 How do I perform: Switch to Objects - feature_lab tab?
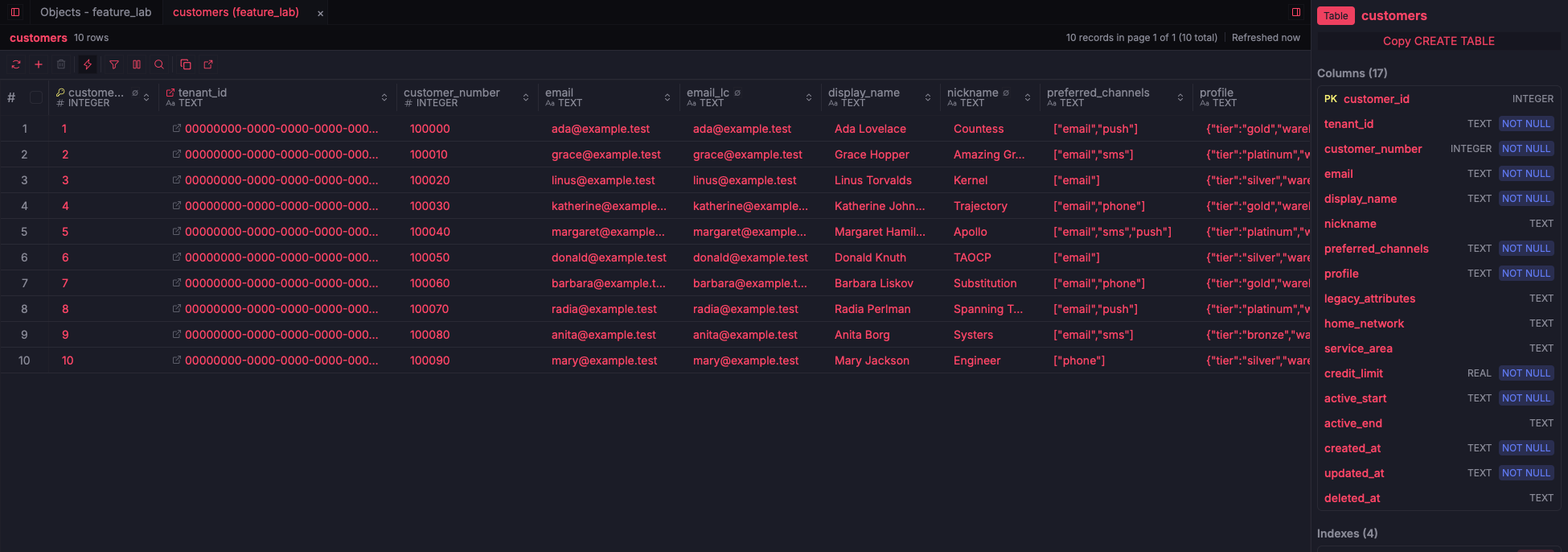pos(96,12)
